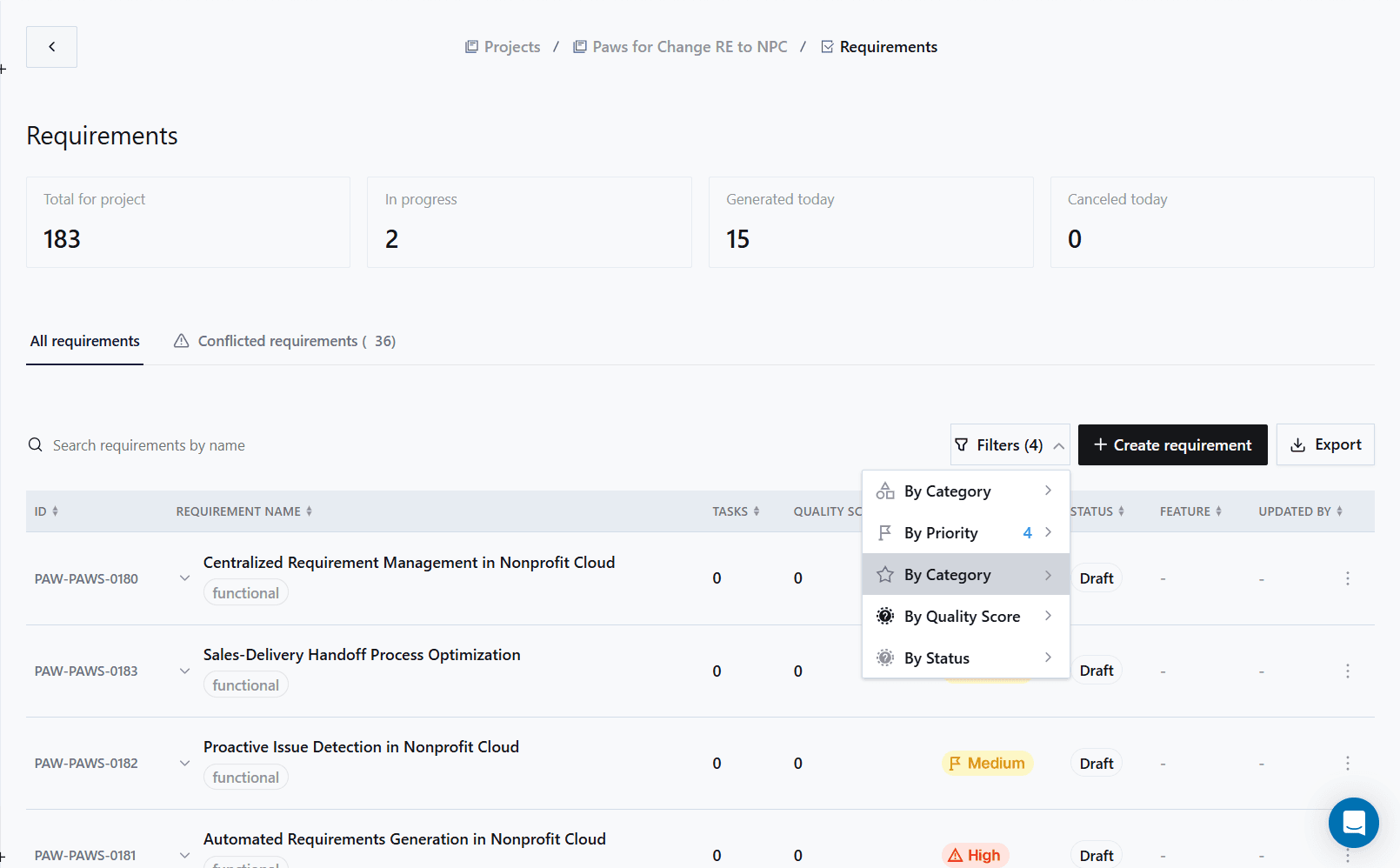
Task: Click the download icon on Export button
Action: [1296, 444]
